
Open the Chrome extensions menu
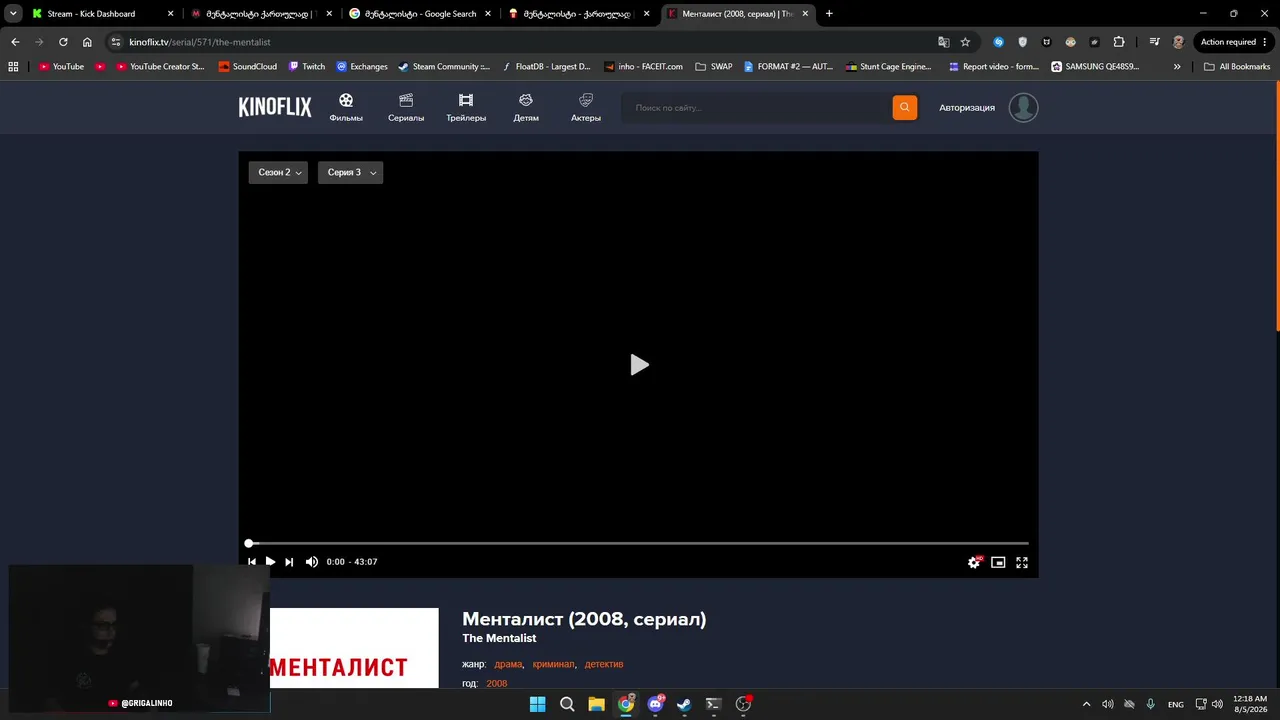pos(1119,42)
